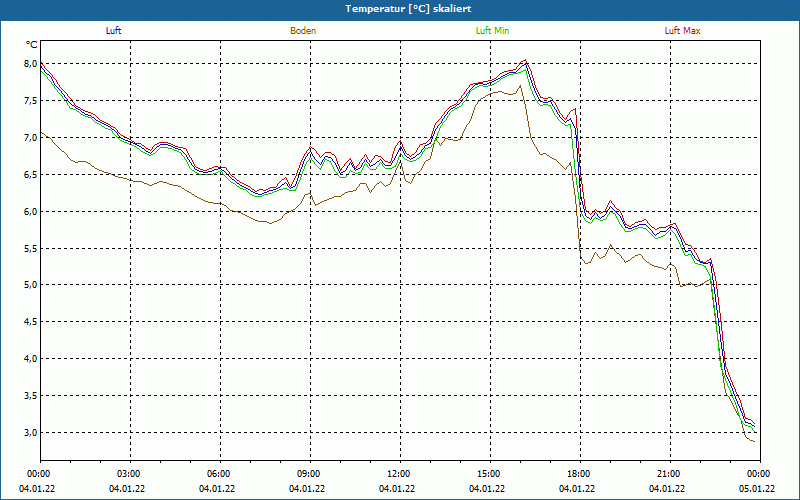This screenshot has width=800, height=500.
Task: Click the '6,5' y-axis value
Action: point(31,174)
